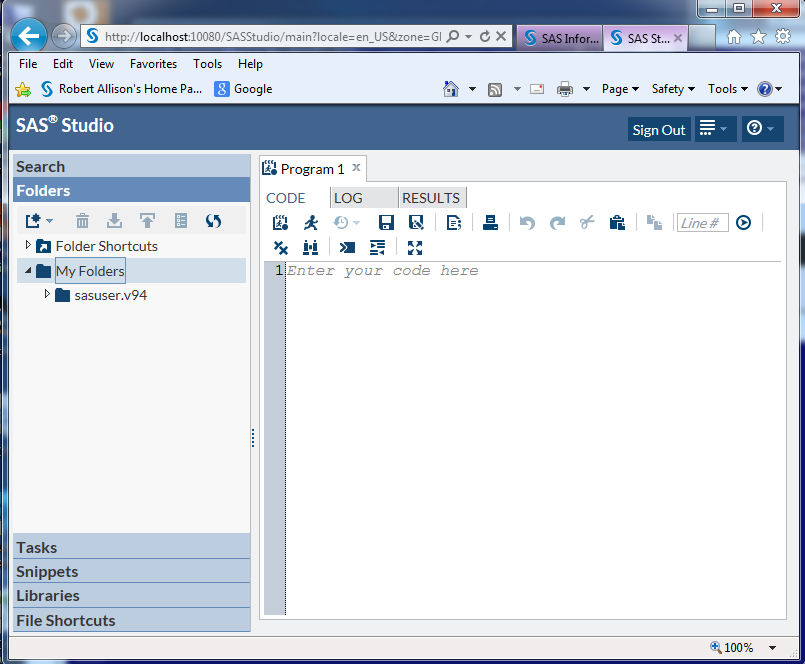Refresh the folder list
This screenshot has width=805, height=664.
pos(213,221)
